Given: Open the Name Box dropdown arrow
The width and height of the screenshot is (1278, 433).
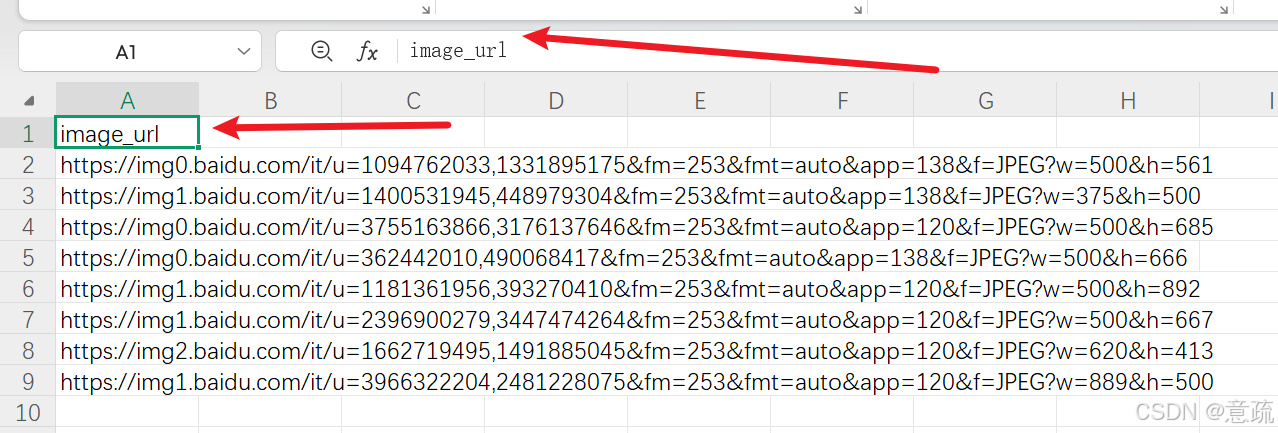Looking at the screenshot, I should click(x=243, y=52).
